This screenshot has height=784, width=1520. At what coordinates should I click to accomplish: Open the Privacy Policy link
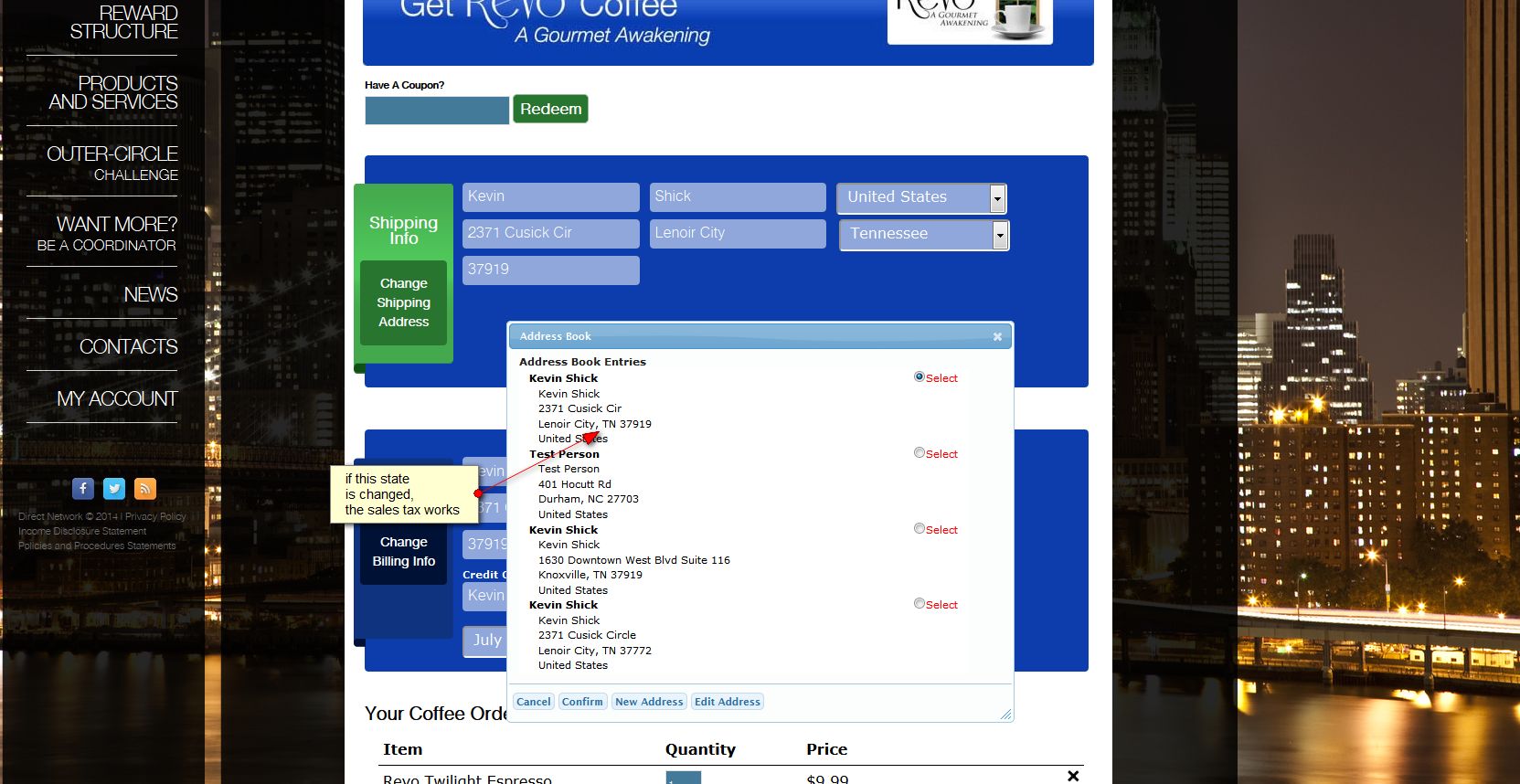pos(155,516)
